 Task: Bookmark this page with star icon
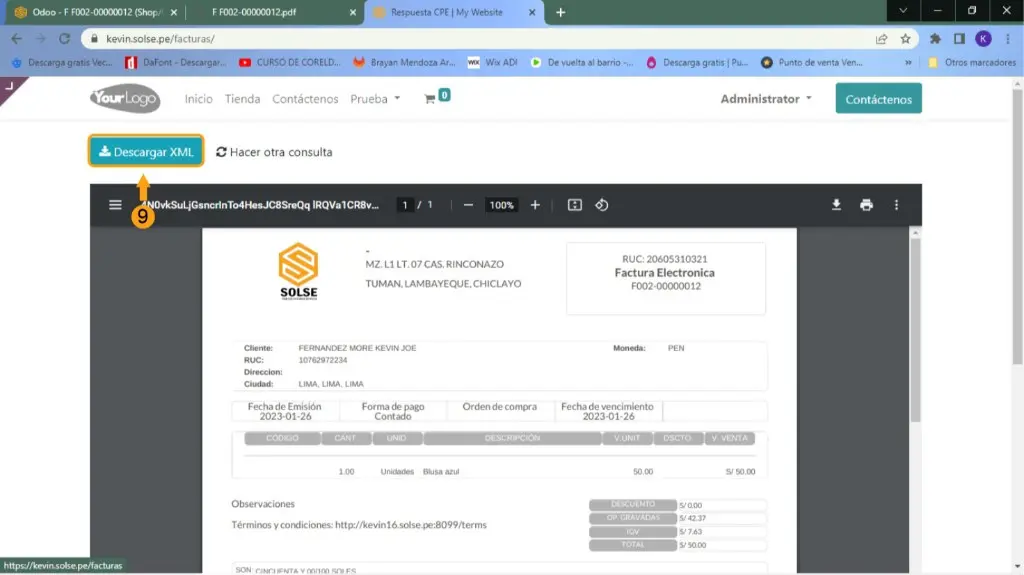(905, 39)
